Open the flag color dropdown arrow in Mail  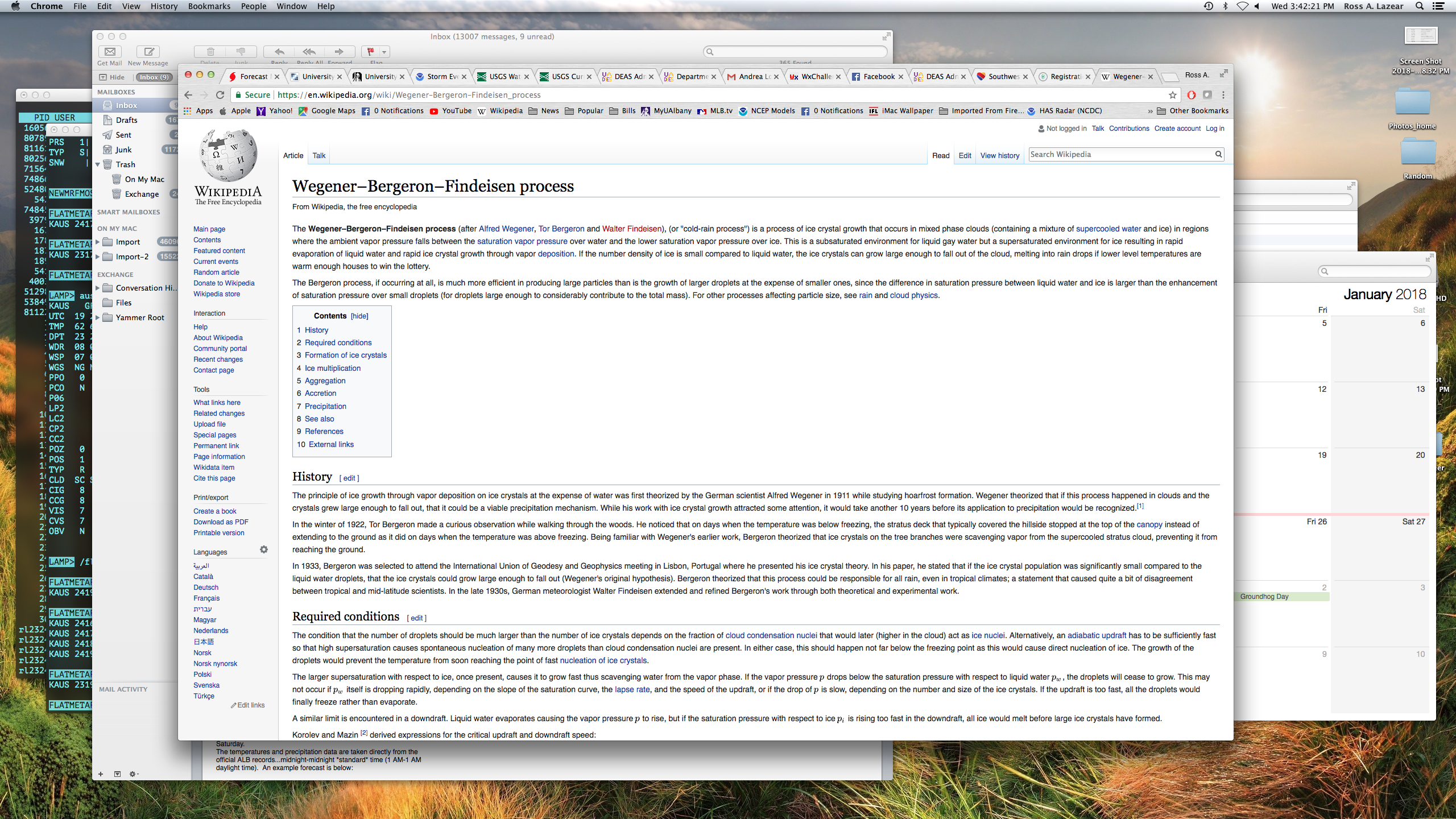tap(384, 52)
